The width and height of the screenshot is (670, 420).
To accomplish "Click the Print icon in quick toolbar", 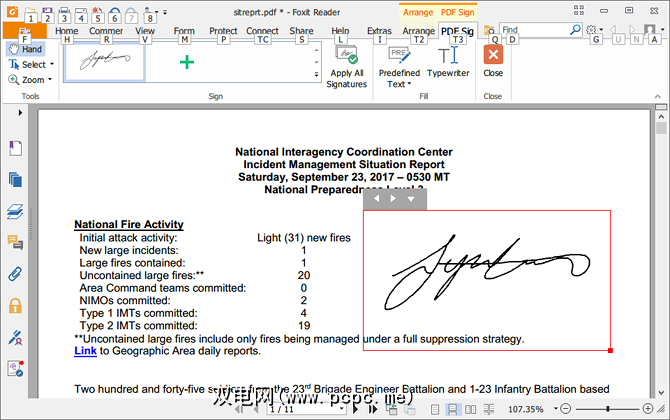I will click(64, 13).
